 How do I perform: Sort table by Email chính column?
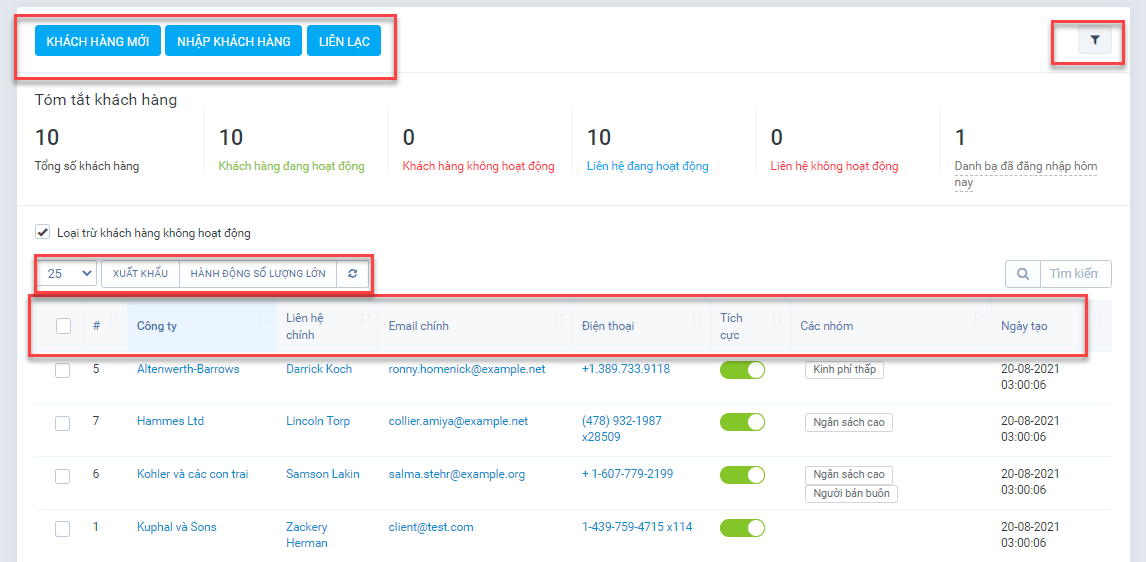(x=419, y=326)
